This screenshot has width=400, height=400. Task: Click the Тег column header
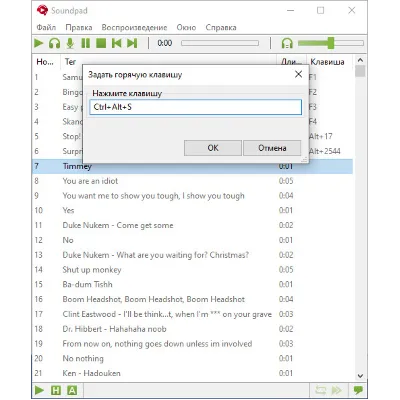tap(168, 62)
